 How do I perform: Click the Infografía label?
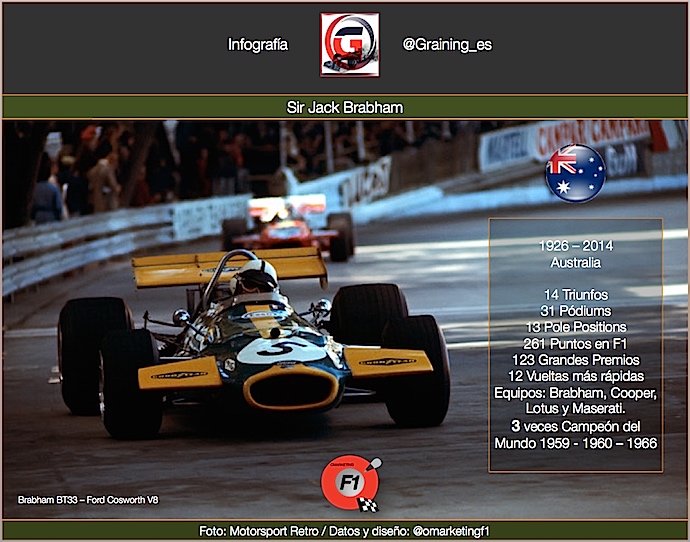258,45
